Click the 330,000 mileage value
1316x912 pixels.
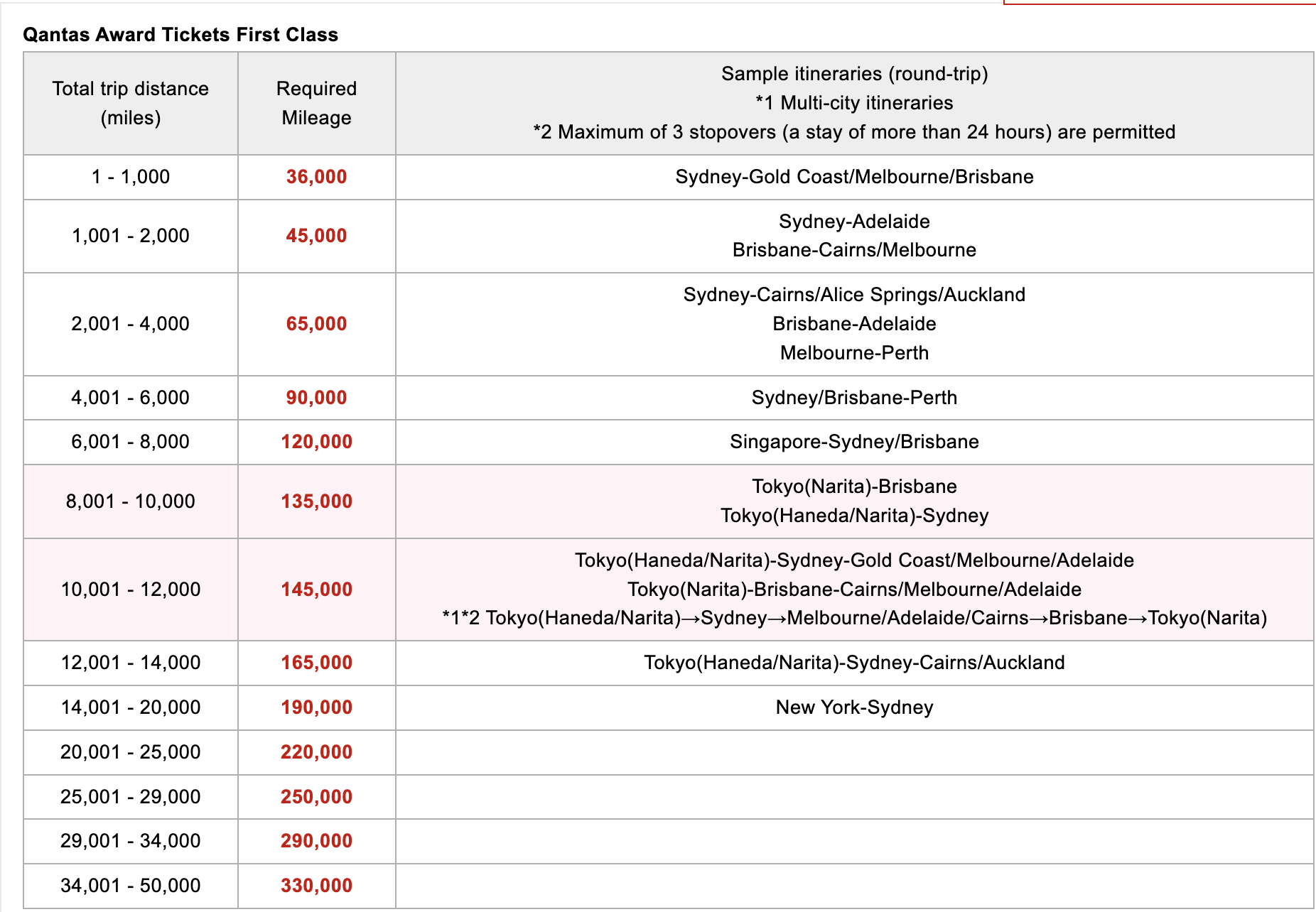[317, 886]
